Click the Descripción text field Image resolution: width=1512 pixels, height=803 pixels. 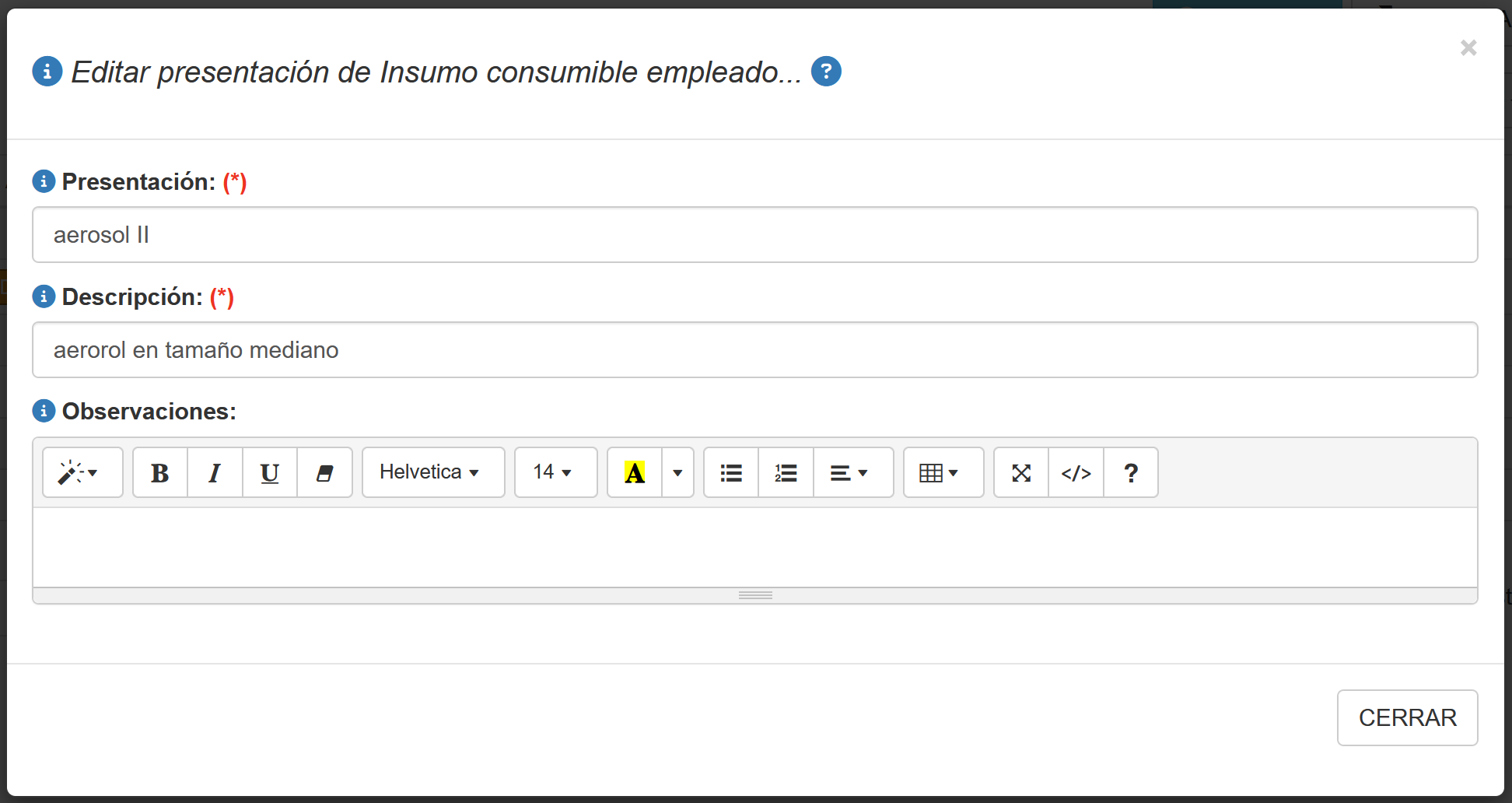[x=754, y=350]
